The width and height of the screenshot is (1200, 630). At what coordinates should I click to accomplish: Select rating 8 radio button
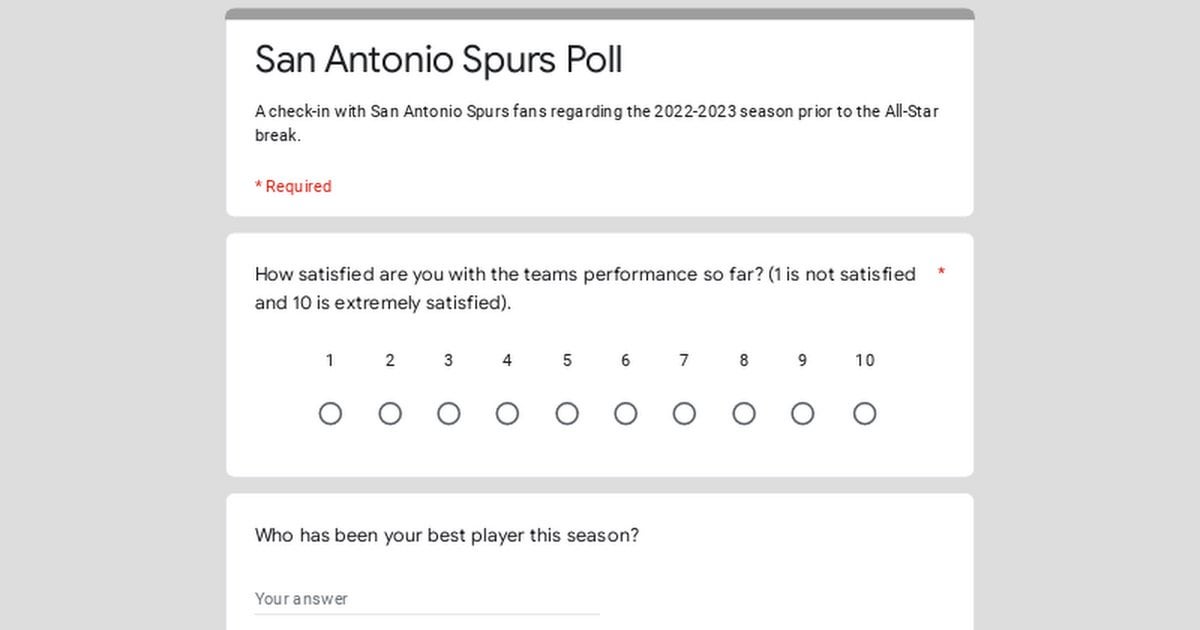tap(744, 414)
